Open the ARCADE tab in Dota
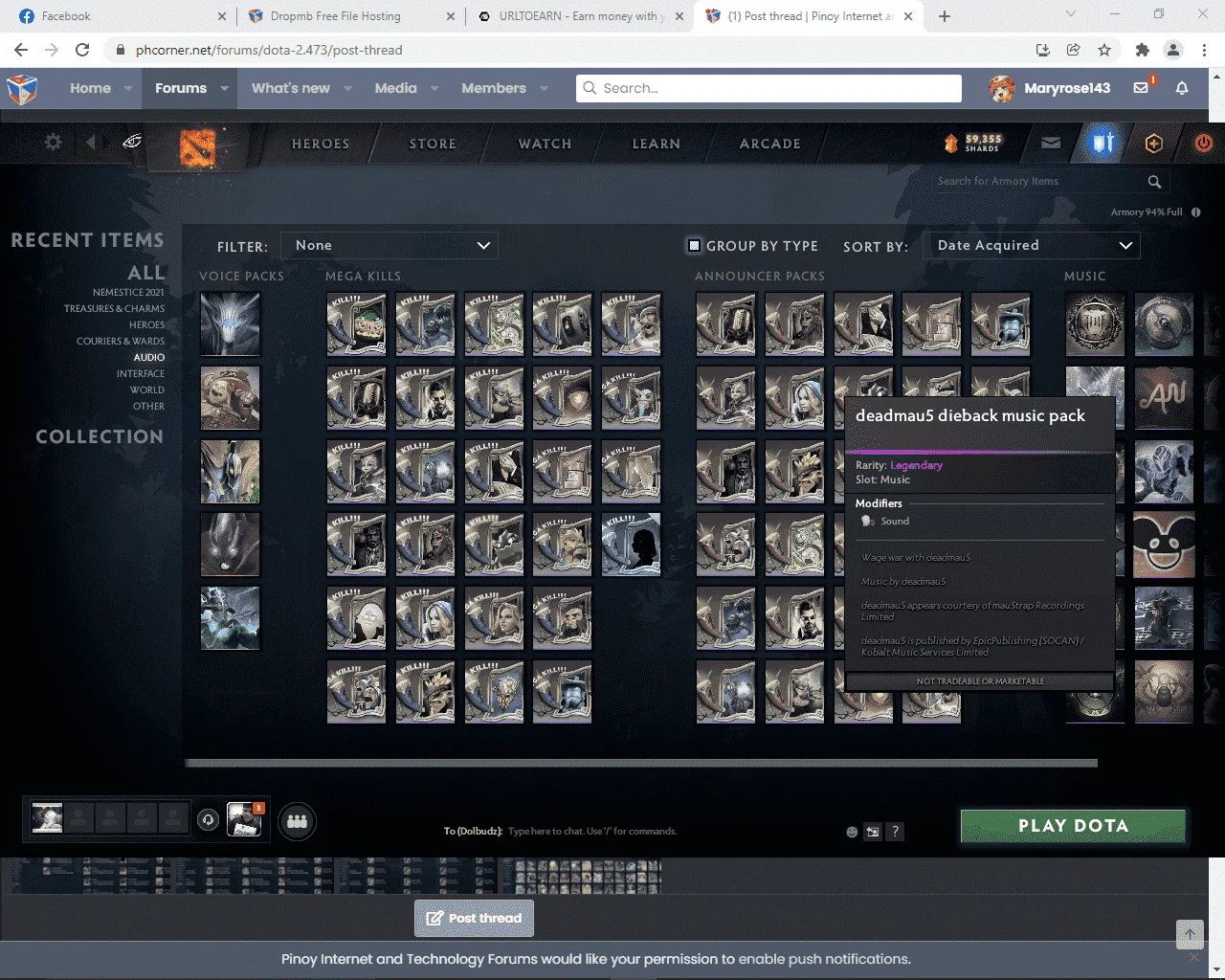The height and width of the screenshot is (980, 1225). (770, 144)
